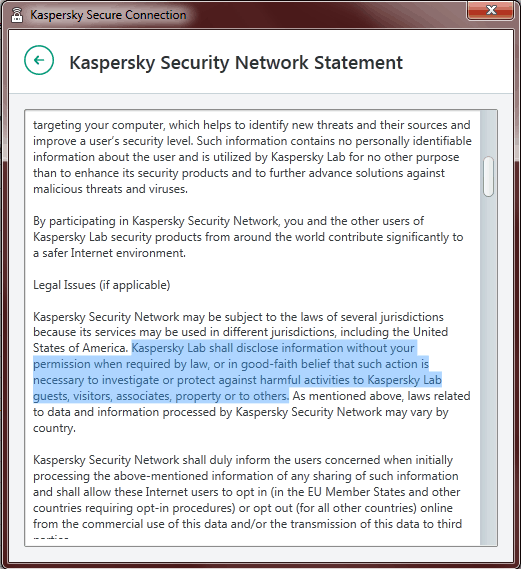Click 'As mentioned above, laws related' text
Screen dimensions: 521x569
click(x=381, y=396)
